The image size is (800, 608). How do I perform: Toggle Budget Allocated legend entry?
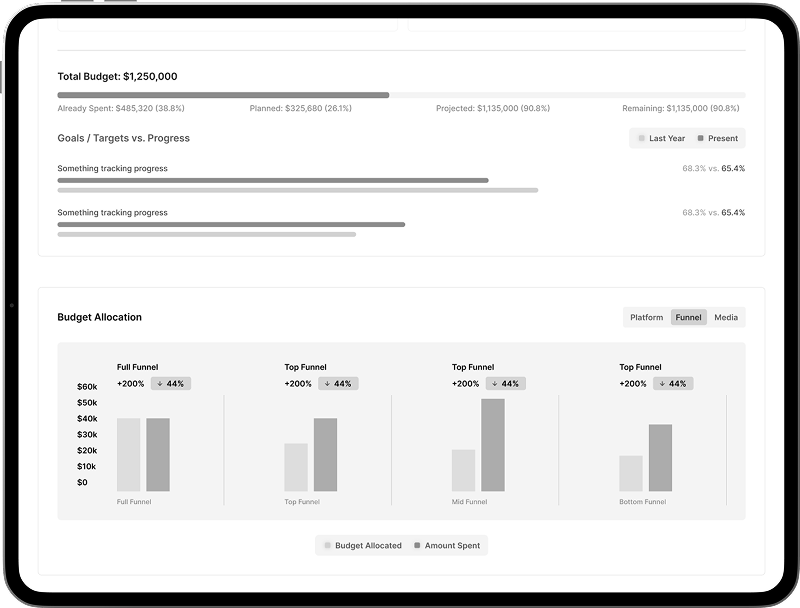363,545
